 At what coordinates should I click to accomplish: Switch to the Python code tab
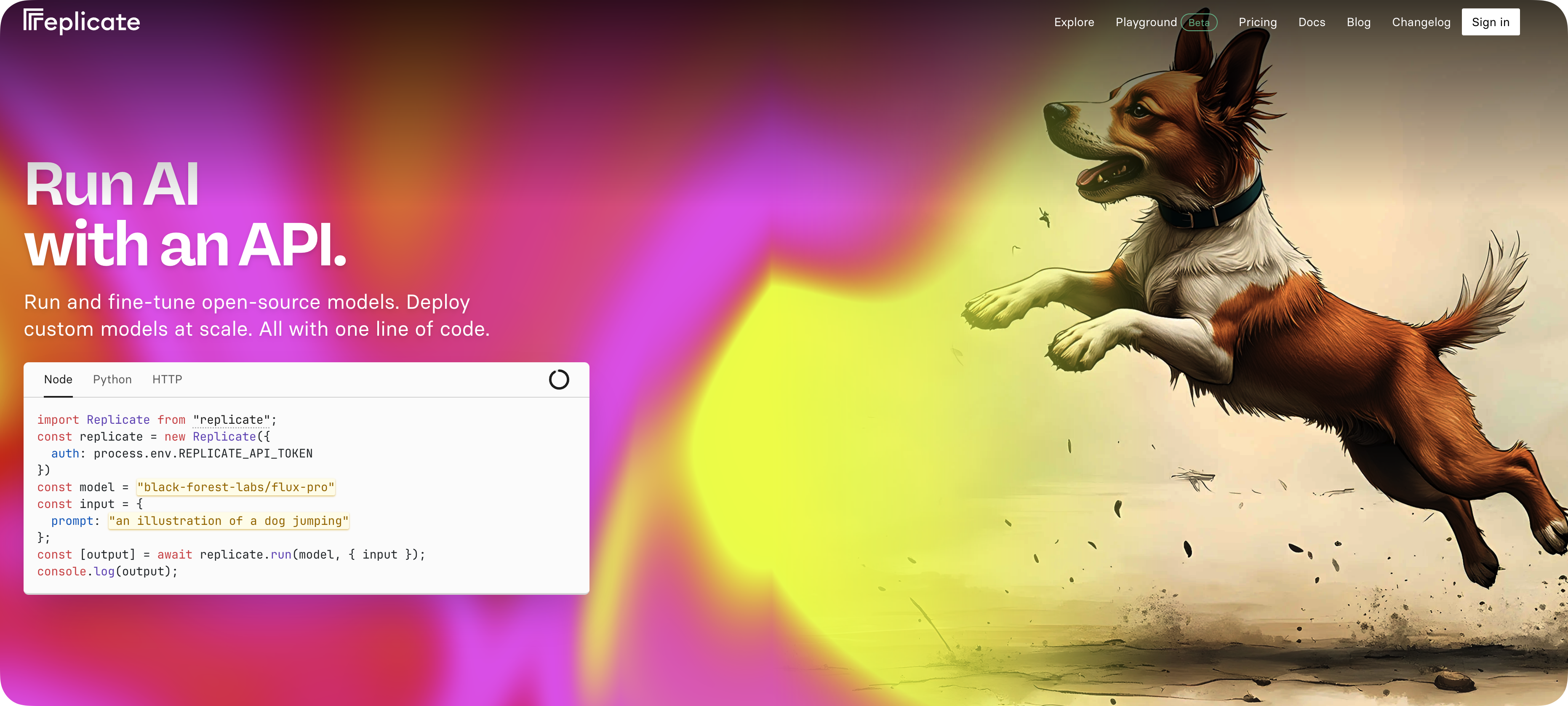click(112, 380)
